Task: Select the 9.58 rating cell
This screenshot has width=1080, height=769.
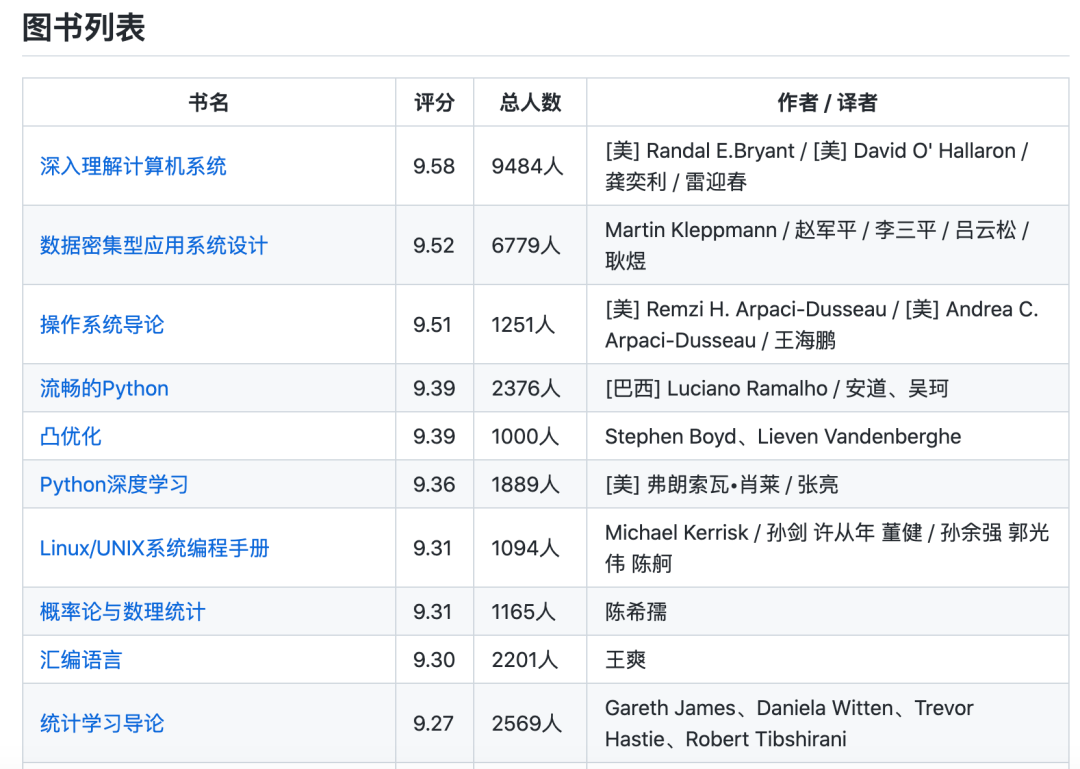Action: [435, 166]
